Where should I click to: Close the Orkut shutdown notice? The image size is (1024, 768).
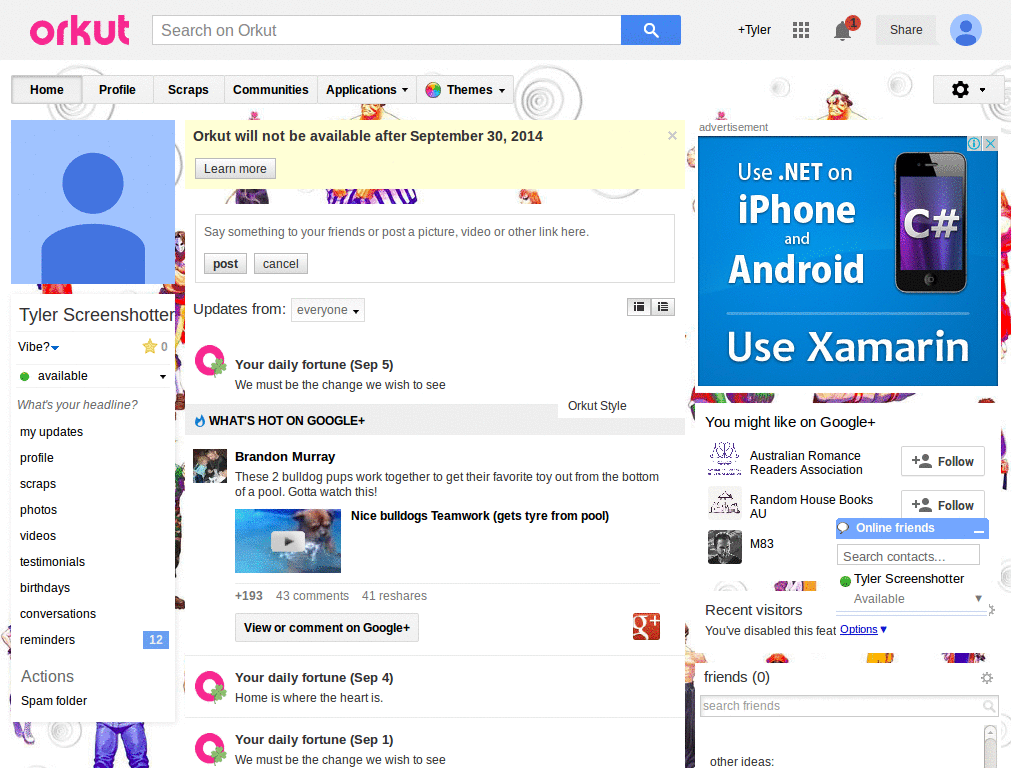tap(672, 136)
